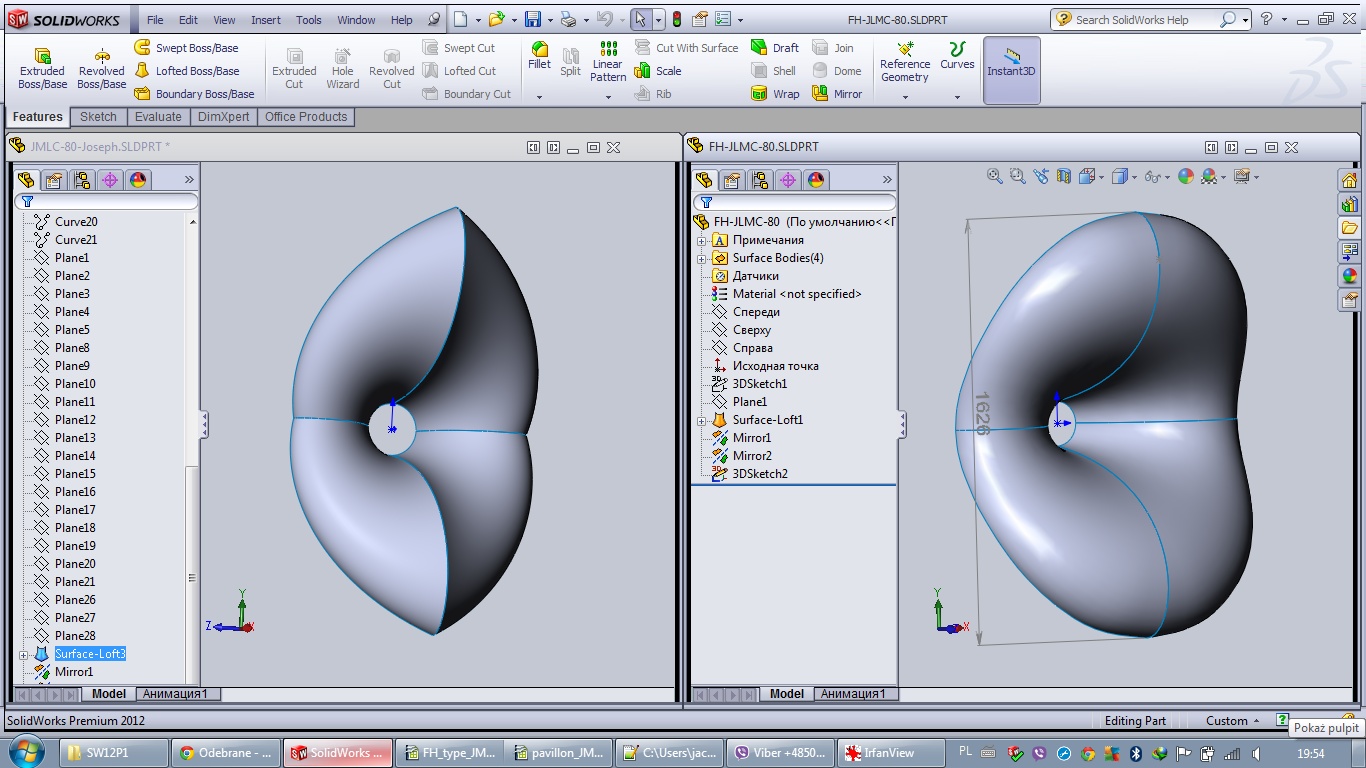Switch to Model tab in right window
Screen dimensions: 1366x768
[x=787, y=694]
